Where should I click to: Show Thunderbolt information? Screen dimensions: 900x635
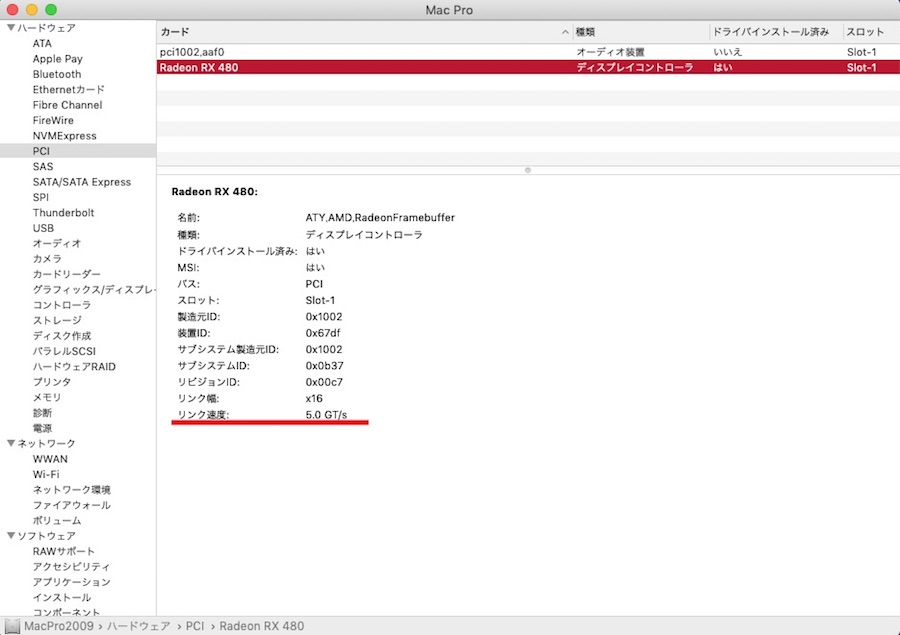click(63, 213)
